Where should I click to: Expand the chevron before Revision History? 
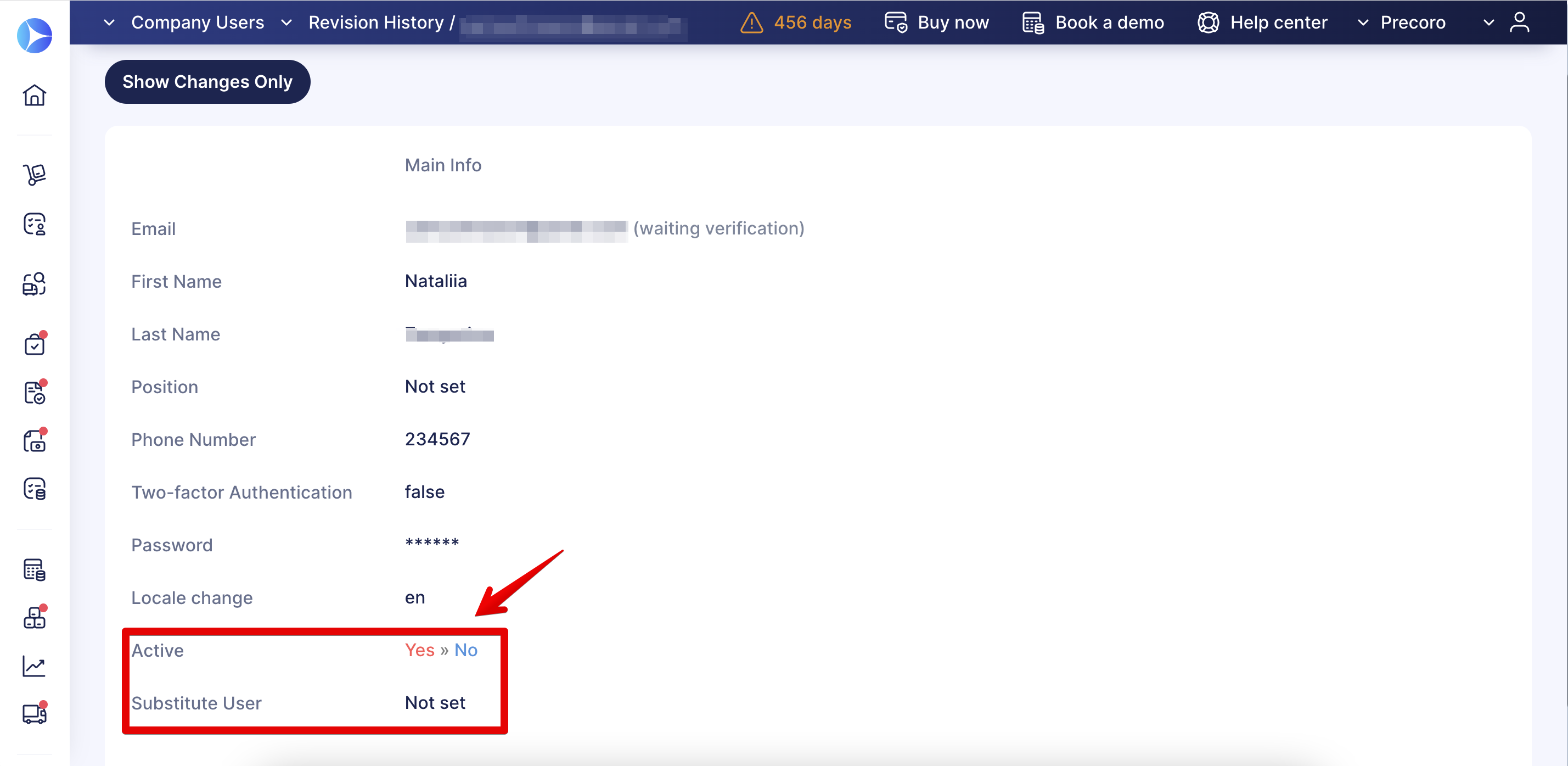point(286,23)
